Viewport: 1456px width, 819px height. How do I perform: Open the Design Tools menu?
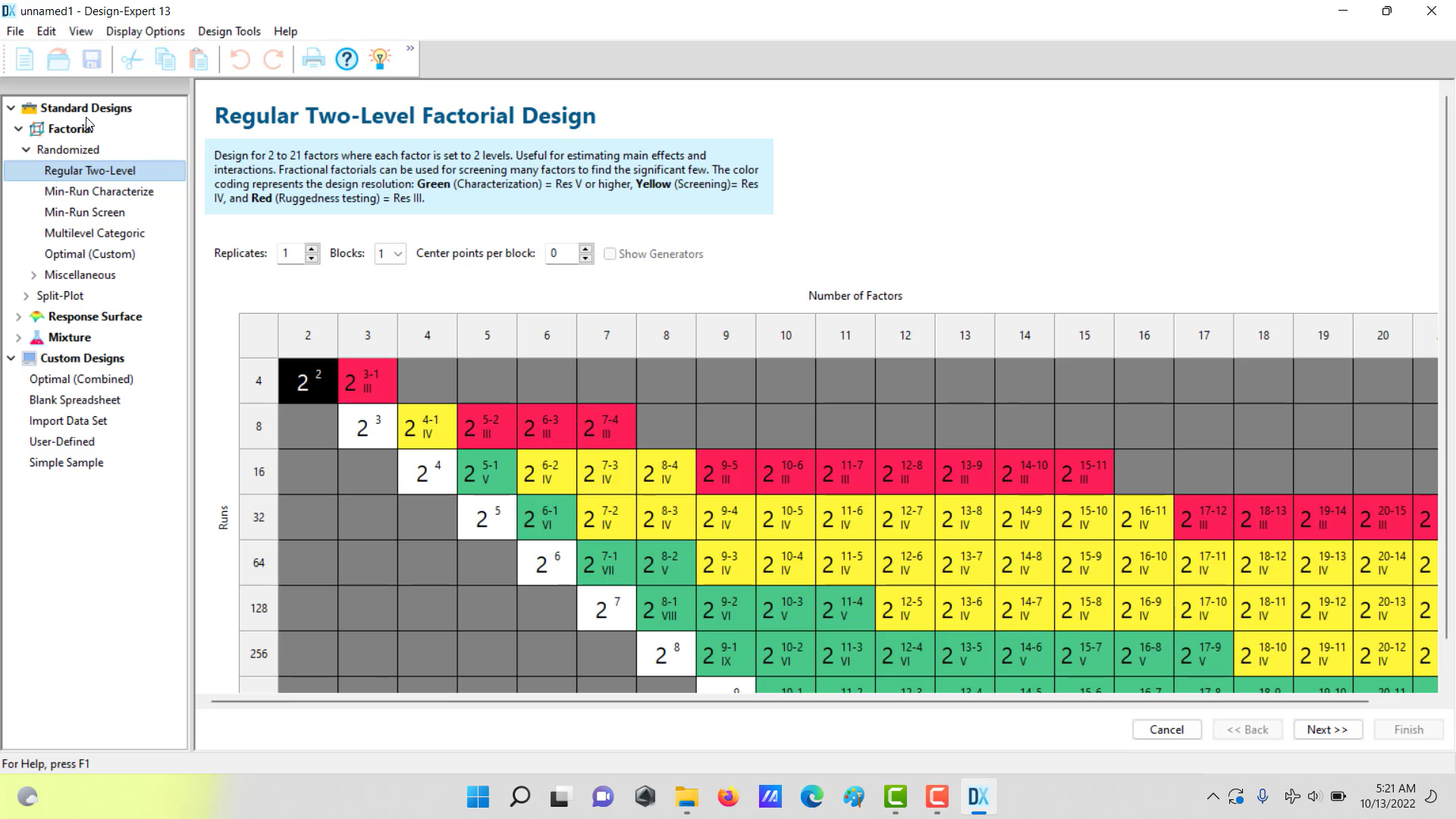(x=229, y=31)
